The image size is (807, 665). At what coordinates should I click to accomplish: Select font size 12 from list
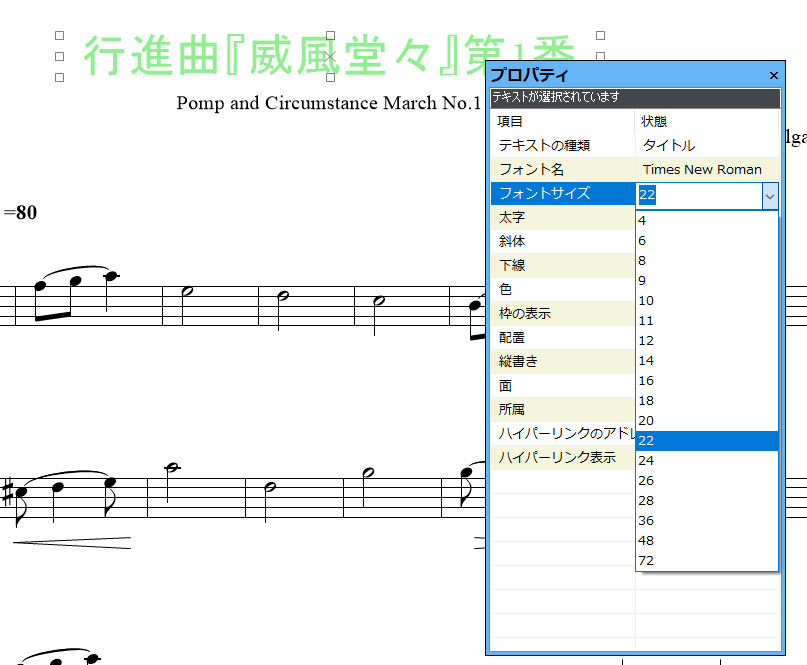click(707, 341)
